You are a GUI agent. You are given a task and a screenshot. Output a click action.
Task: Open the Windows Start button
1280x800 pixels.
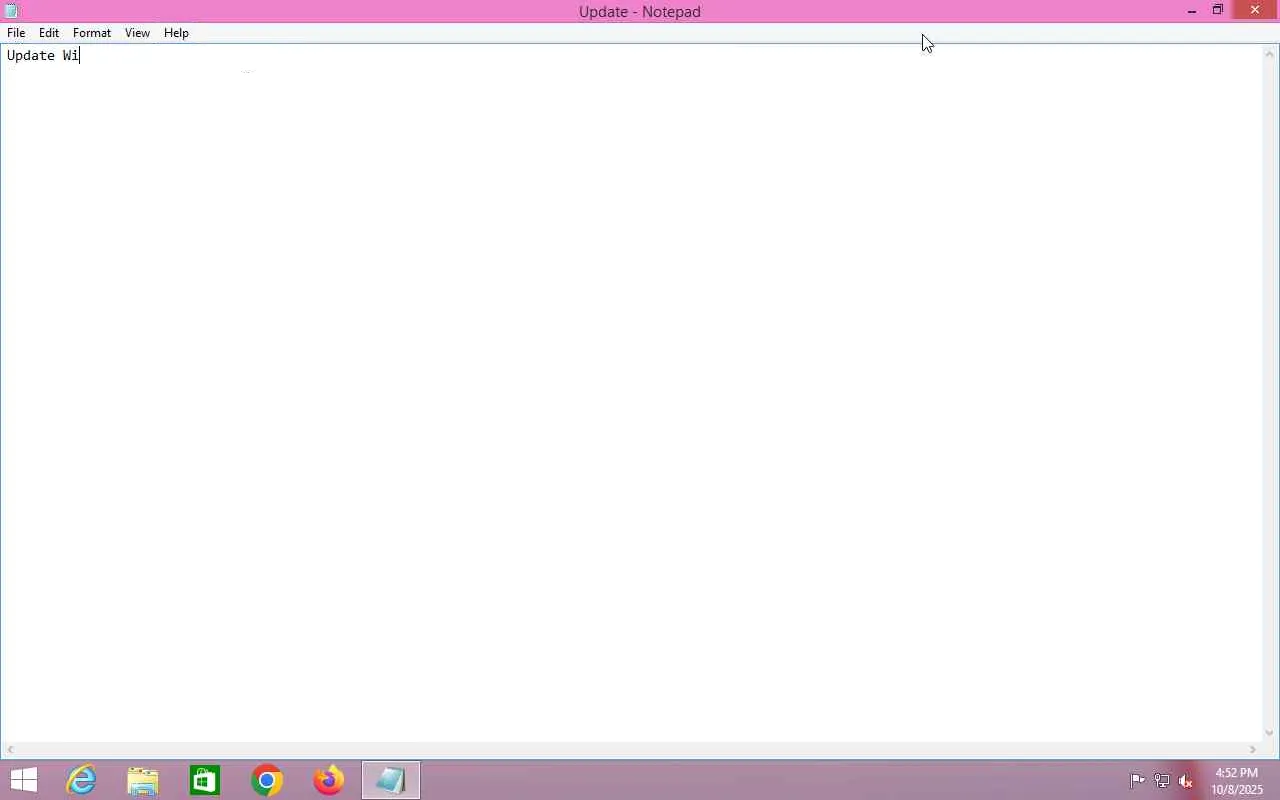point(22,780)
